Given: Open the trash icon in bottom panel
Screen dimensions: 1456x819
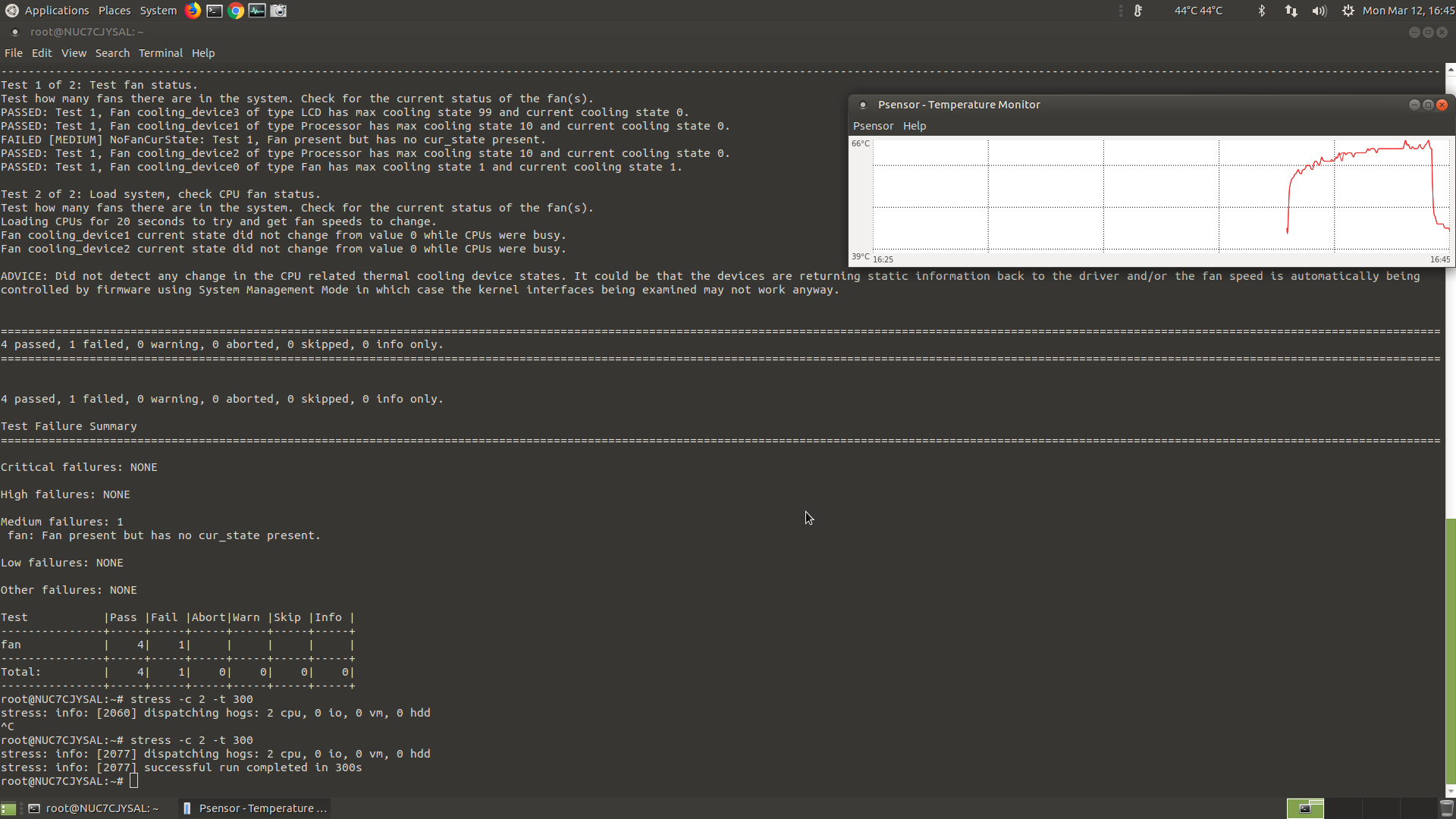Looking at the screenshot, I should [1447, 808].
